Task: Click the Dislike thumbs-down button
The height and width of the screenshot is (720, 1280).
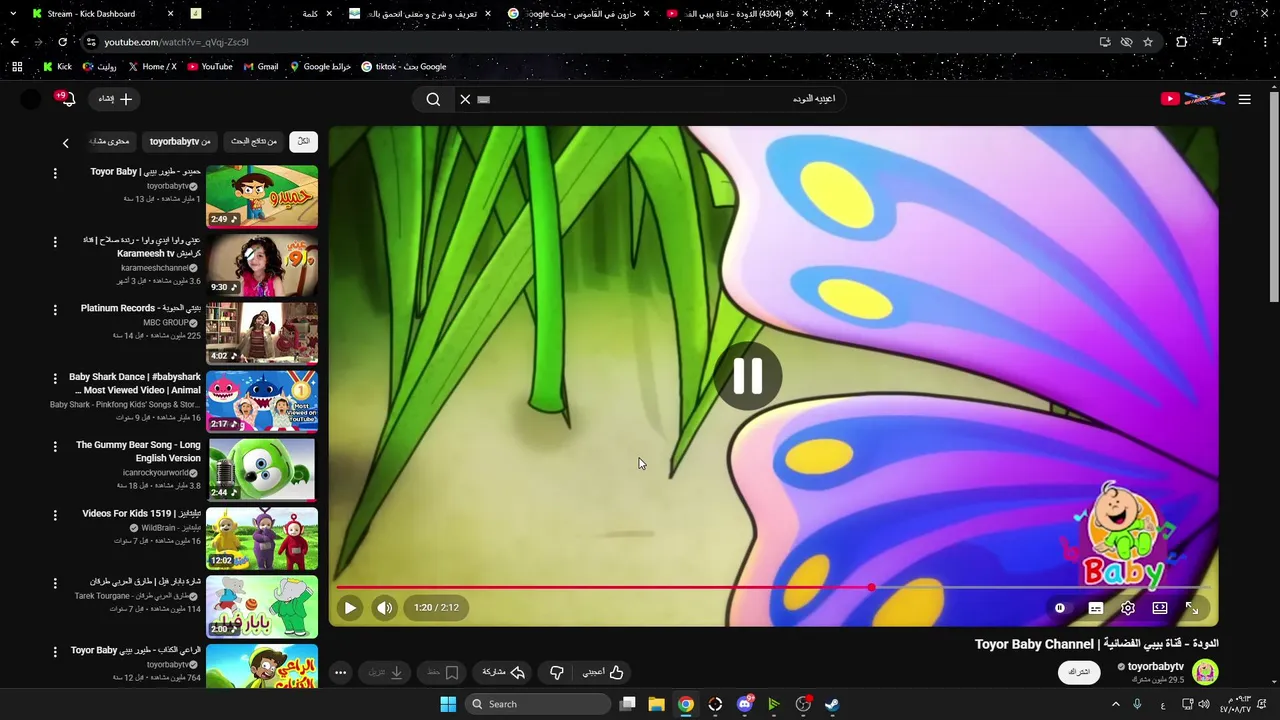Action: coord(557,673)
